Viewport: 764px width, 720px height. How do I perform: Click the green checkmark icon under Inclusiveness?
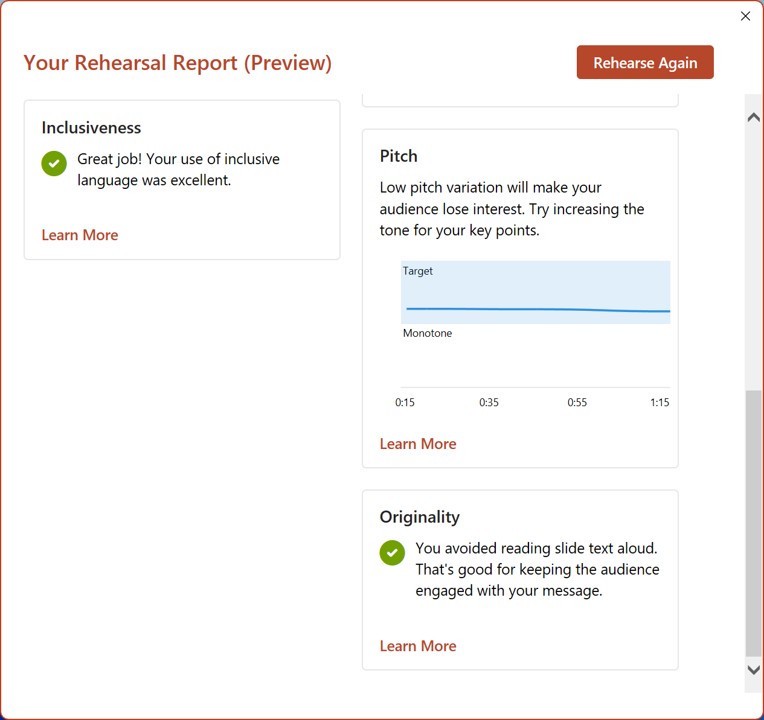[54, 163]
